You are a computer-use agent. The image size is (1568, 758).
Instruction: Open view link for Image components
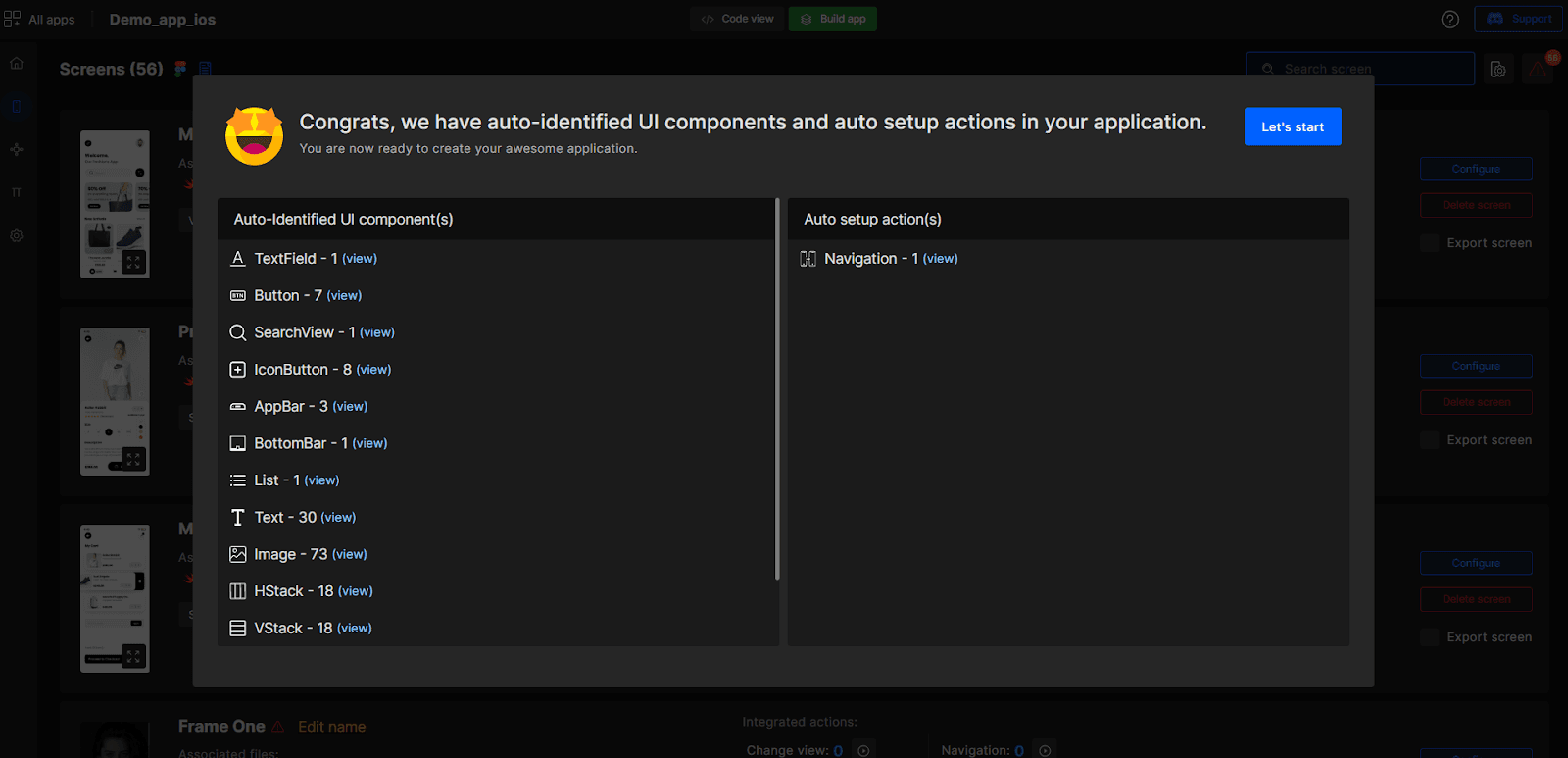coord(350,555)
